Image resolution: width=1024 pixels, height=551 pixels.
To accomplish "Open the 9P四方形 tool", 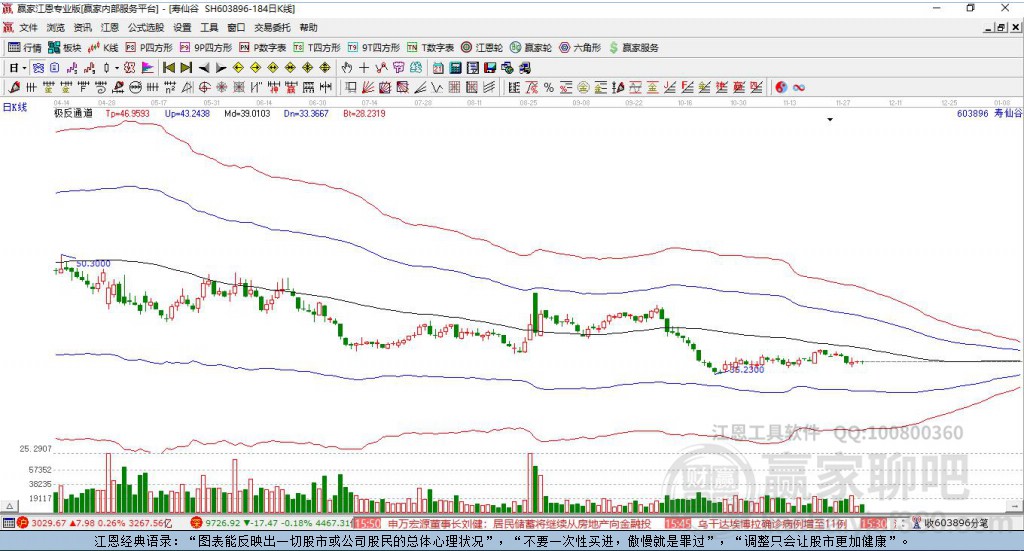I will 206,48.
